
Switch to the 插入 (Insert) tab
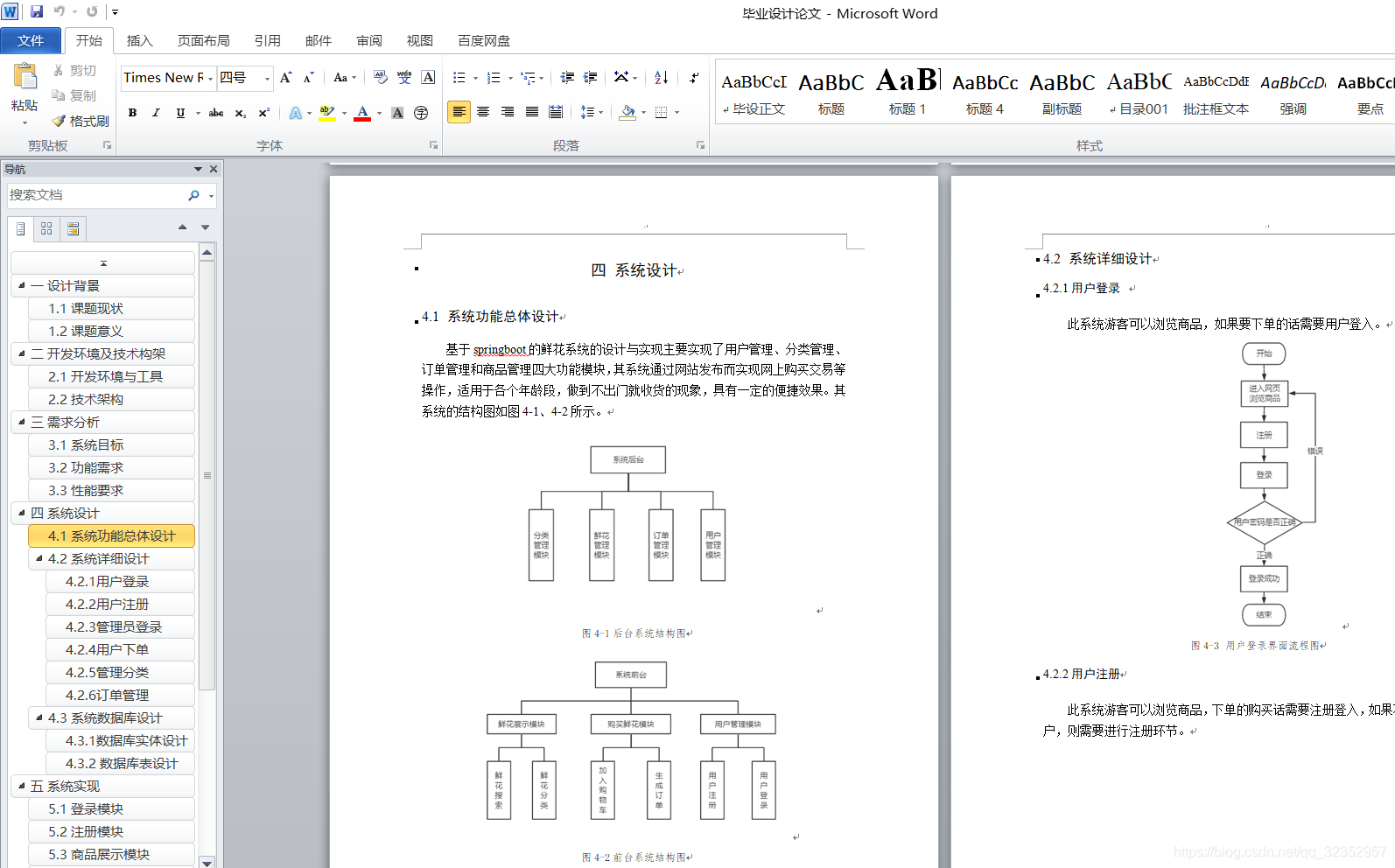[139, 41]
